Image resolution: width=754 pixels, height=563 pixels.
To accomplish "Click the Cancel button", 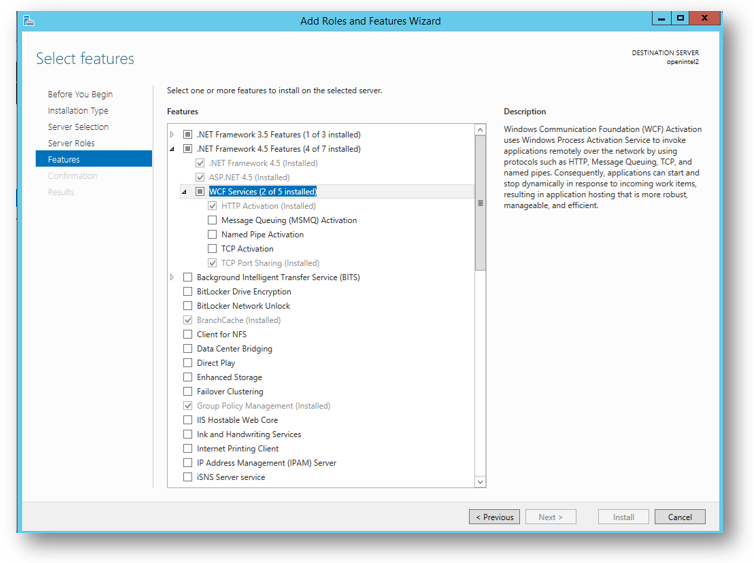I will 680,517.
